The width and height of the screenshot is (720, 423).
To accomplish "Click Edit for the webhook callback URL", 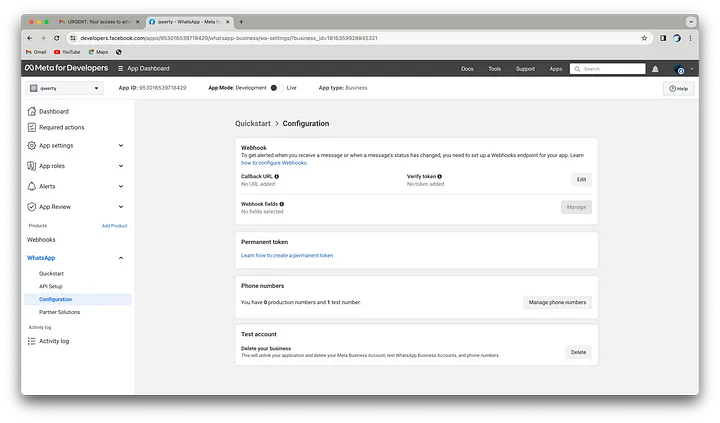I will click(x=581, y=180).
